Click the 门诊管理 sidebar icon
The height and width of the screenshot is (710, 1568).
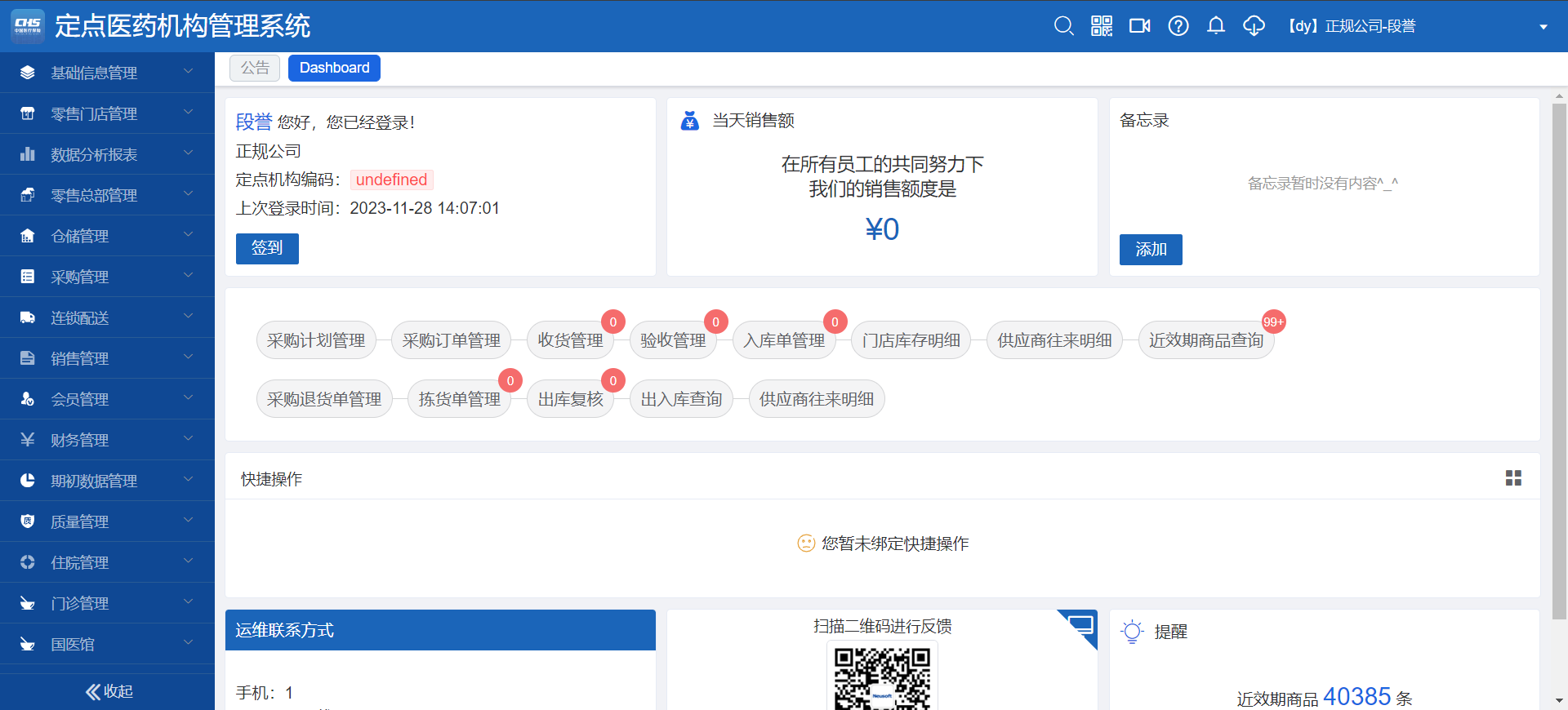click(x=27, y=603)
